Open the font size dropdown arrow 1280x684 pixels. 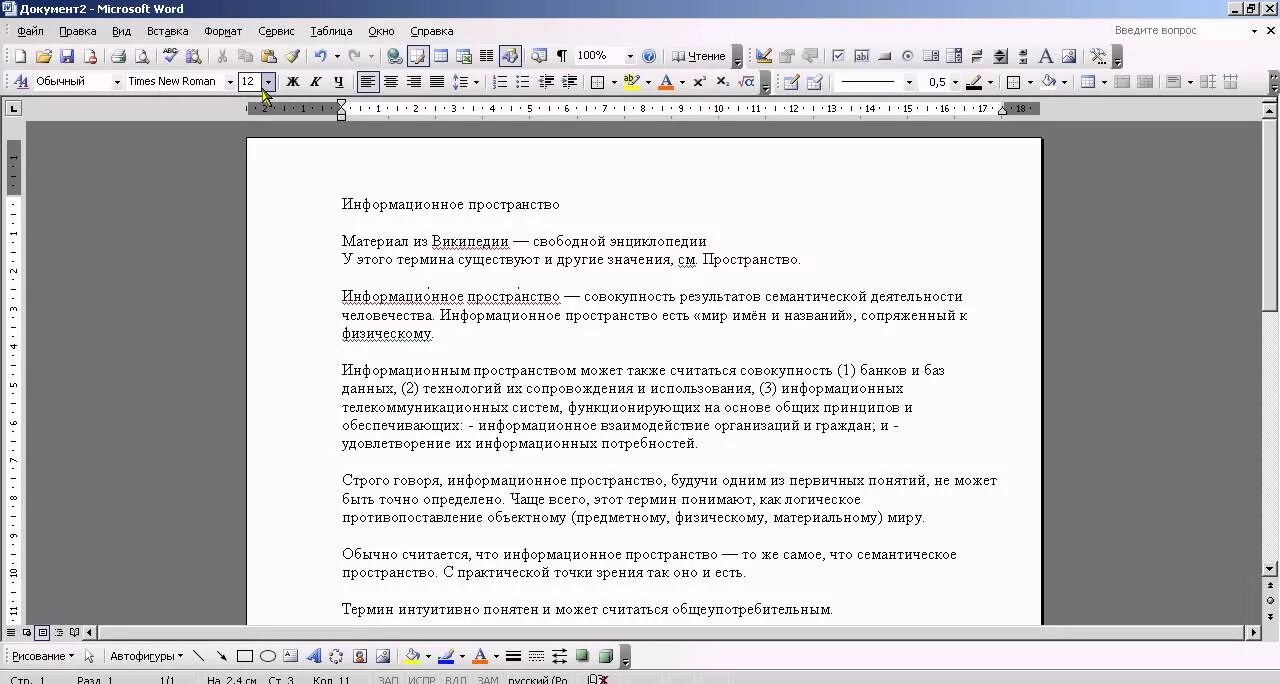coord(268,82)
